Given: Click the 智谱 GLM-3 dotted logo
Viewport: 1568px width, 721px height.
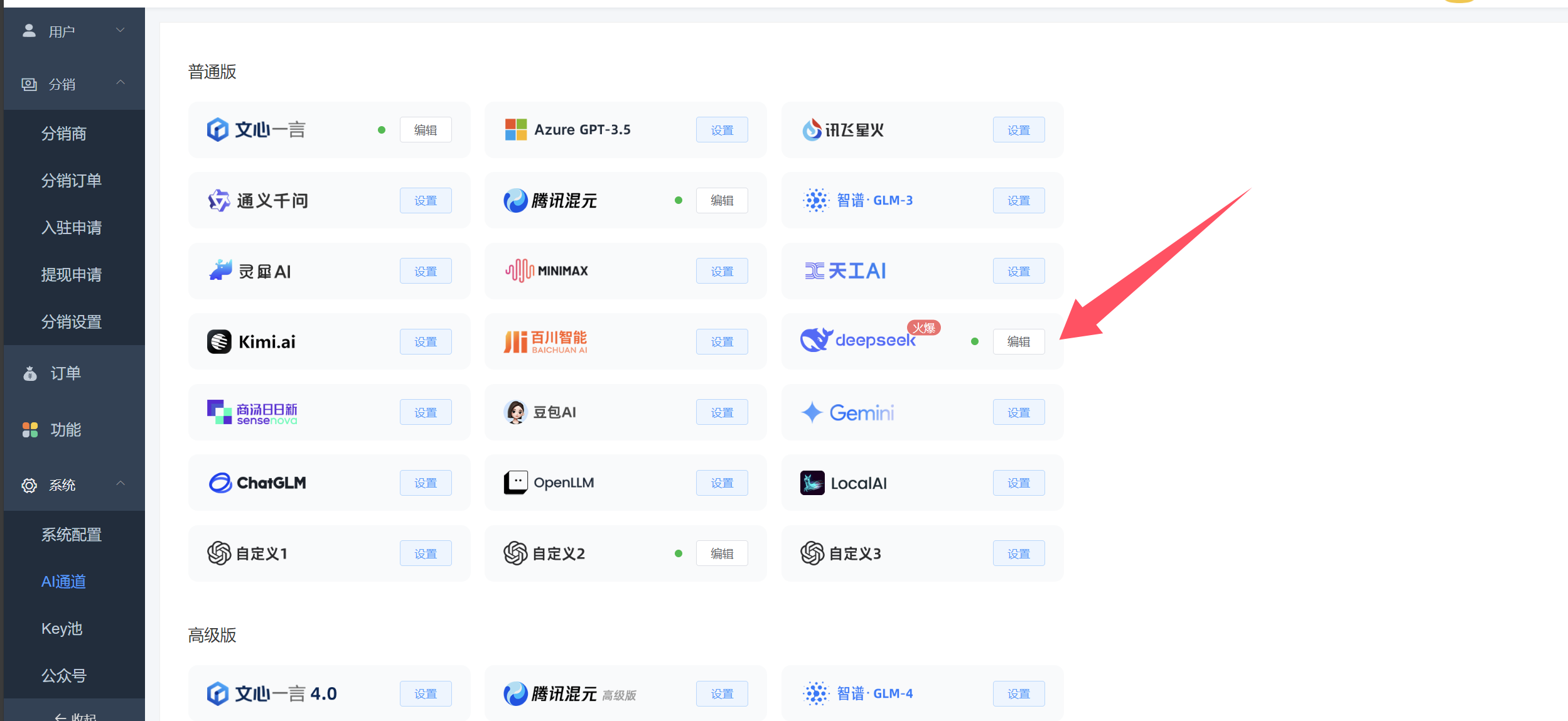Looking at the screenshot, I should coord(816,201).
